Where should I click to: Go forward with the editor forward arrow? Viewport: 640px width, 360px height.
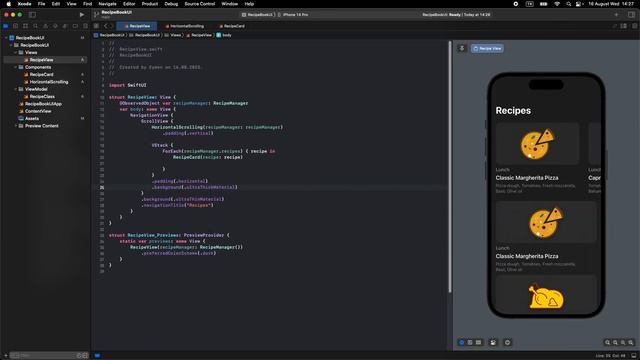[111, 26]
